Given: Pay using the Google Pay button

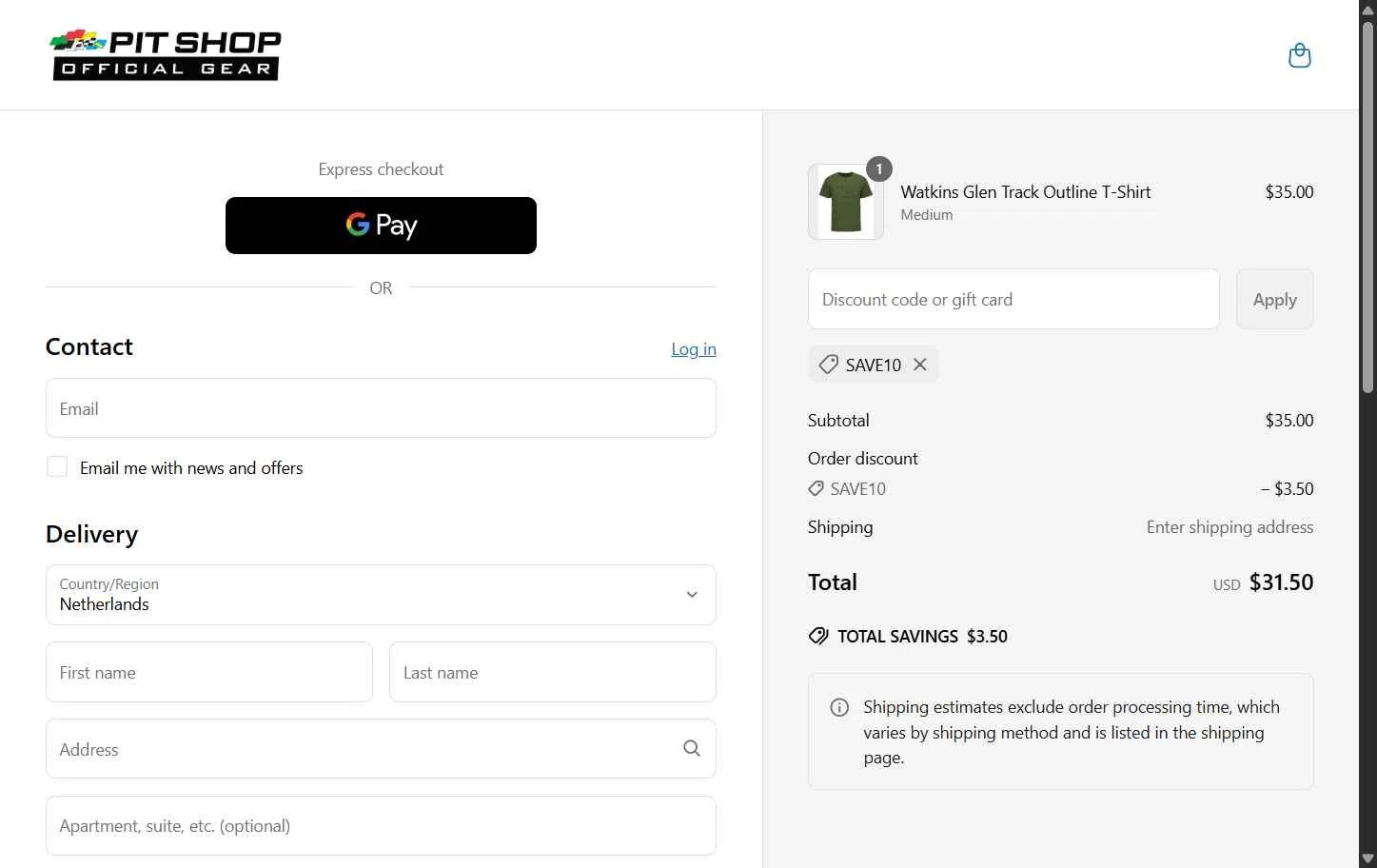Looking at the screenshot, I should tap(381, 226).
